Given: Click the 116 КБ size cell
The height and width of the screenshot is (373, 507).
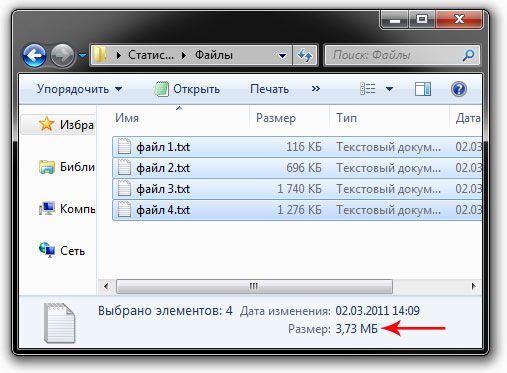Looking at the screenshot, I should (x=304, y=147).
